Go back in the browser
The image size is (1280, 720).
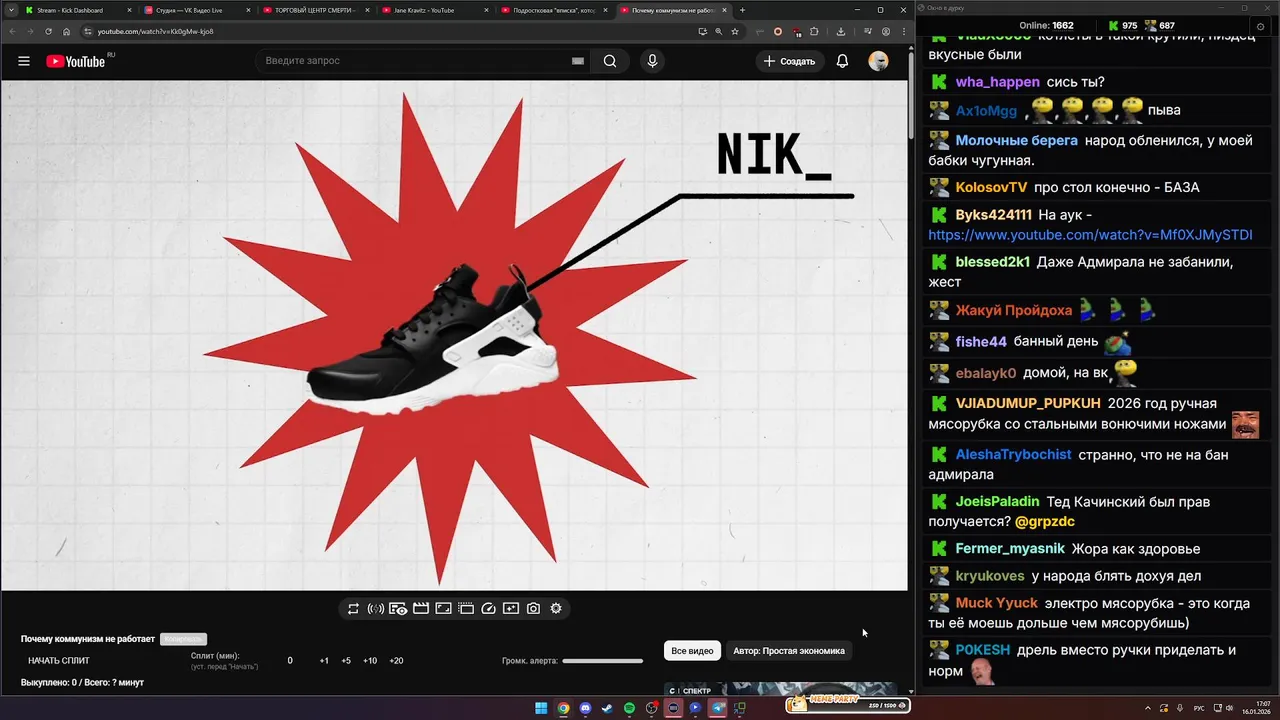[11, 31]
